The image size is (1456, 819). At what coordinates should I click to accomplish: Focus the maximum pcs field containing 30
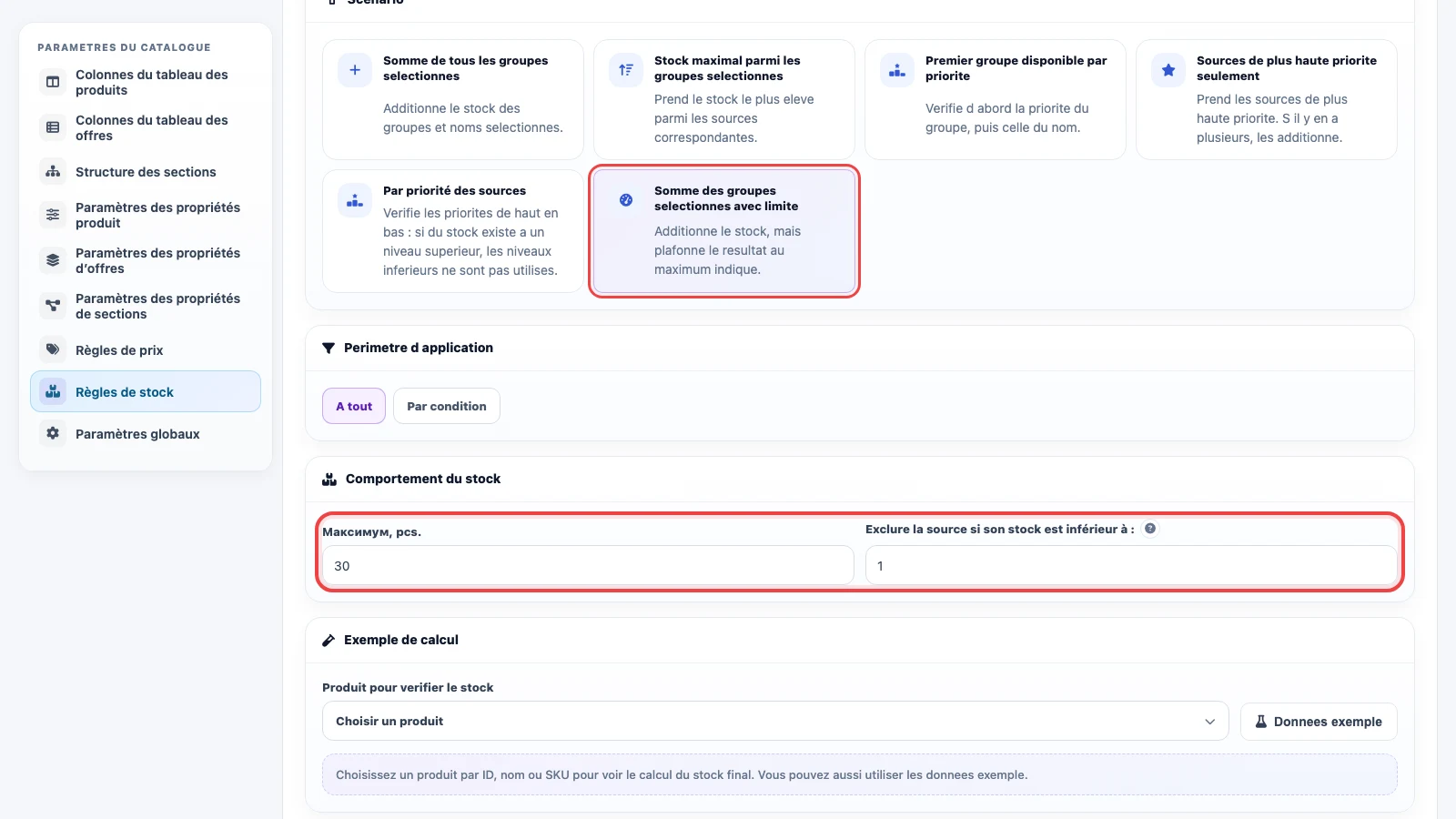pyautogui.click(x=588, y=565)
